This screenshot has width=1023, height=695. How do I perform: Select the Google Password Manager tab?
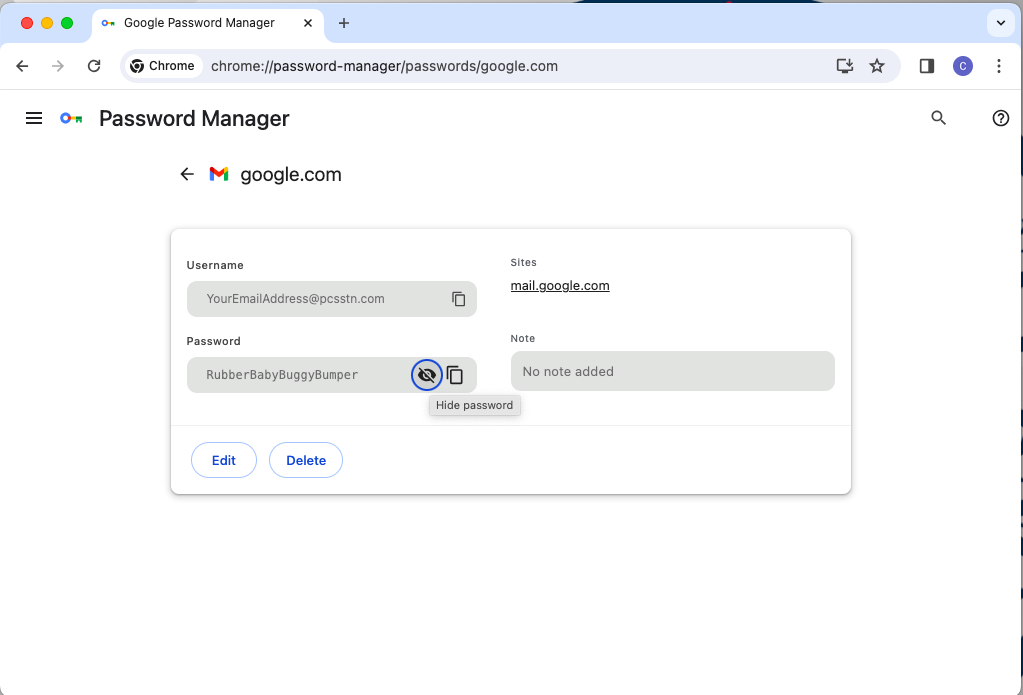coord(208,23)
